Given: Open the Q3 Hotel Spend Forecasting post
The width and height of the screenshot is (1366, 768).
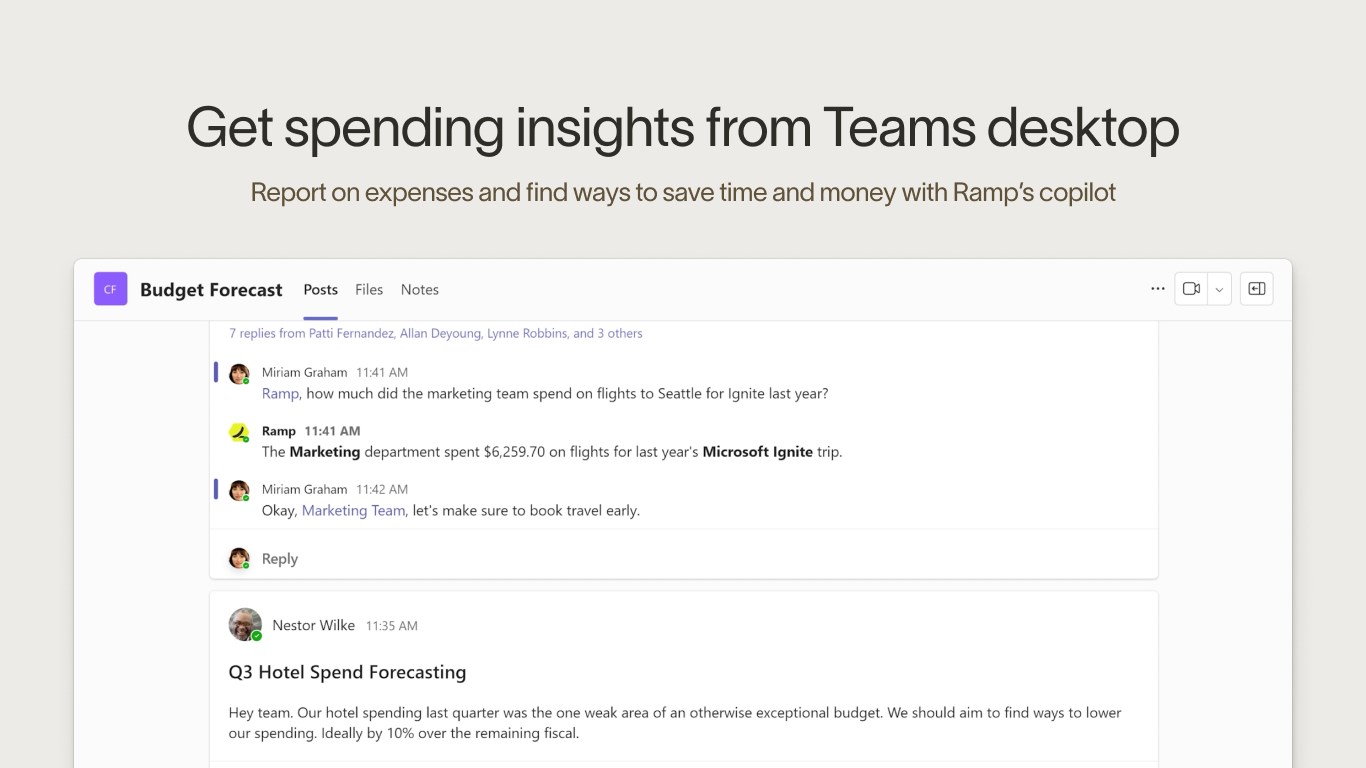Looking at the screenshot, I should (347, 672).
